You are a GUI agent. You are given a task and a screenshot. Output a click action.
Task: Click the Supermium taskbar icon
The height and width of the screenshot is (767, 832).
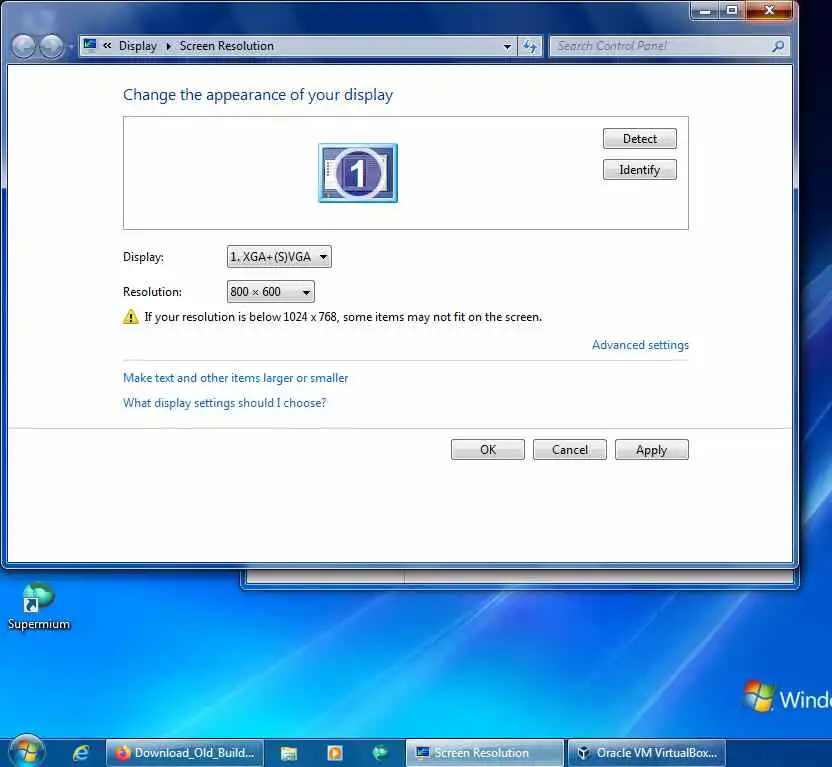[x=380, y=753]
